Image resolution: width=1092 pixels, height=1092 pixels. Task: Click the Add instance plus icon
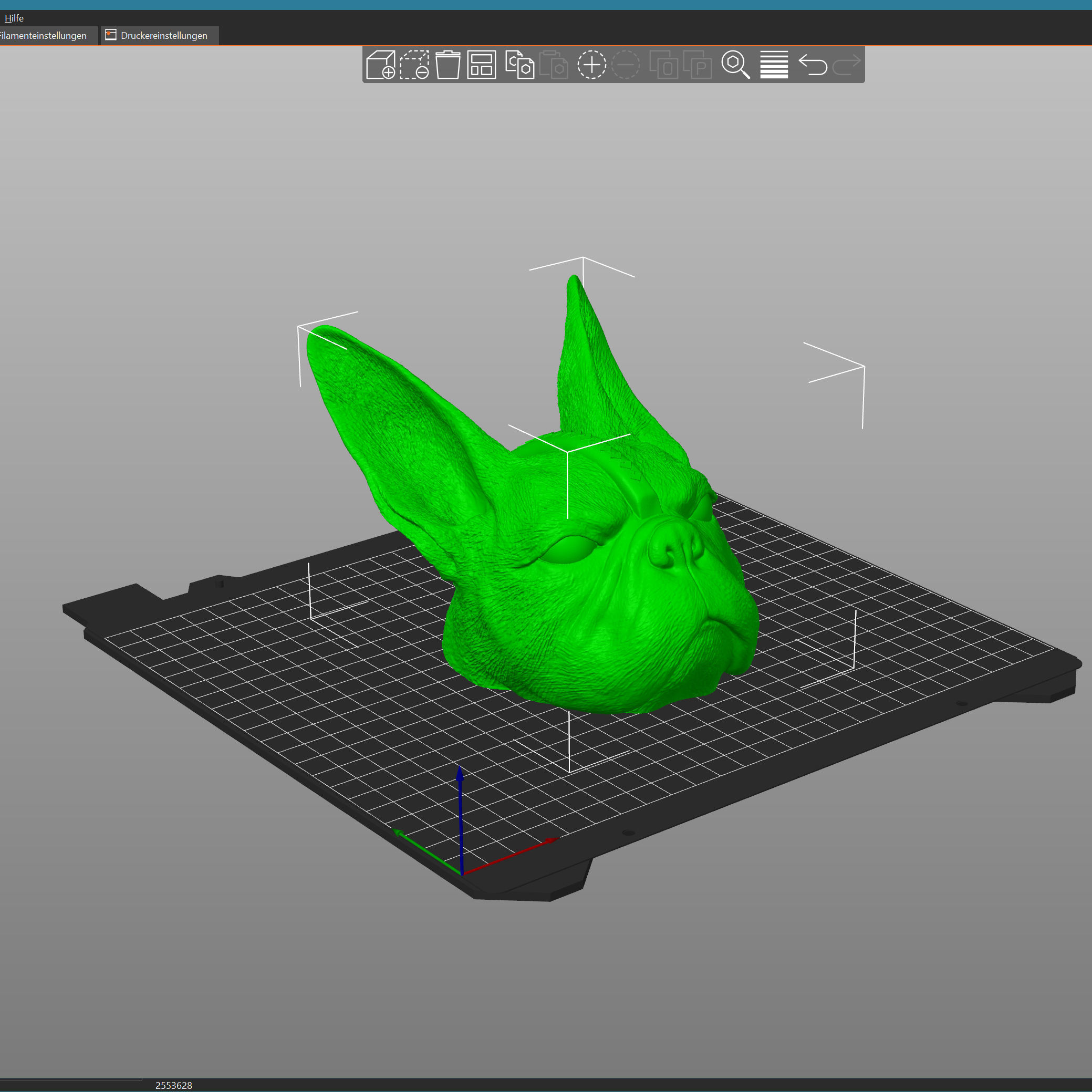click(591, 65)
